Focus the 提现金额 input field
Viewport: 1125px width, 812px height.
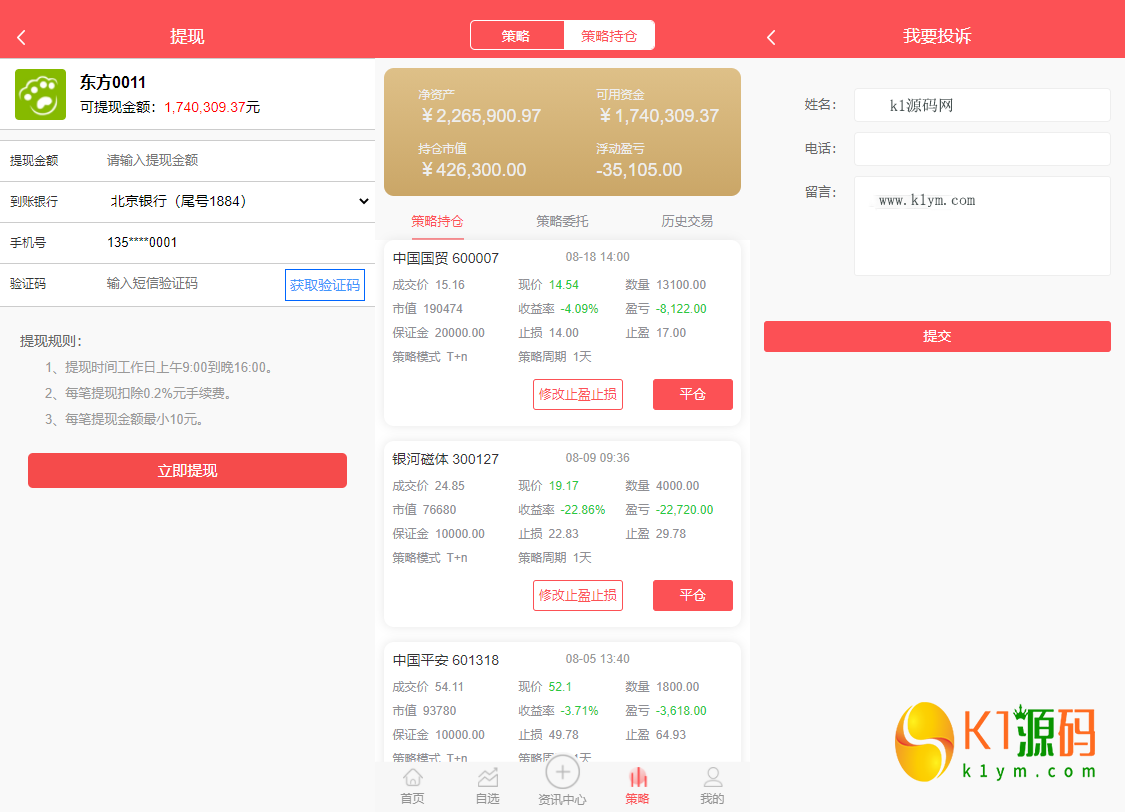tap(237, 161)
